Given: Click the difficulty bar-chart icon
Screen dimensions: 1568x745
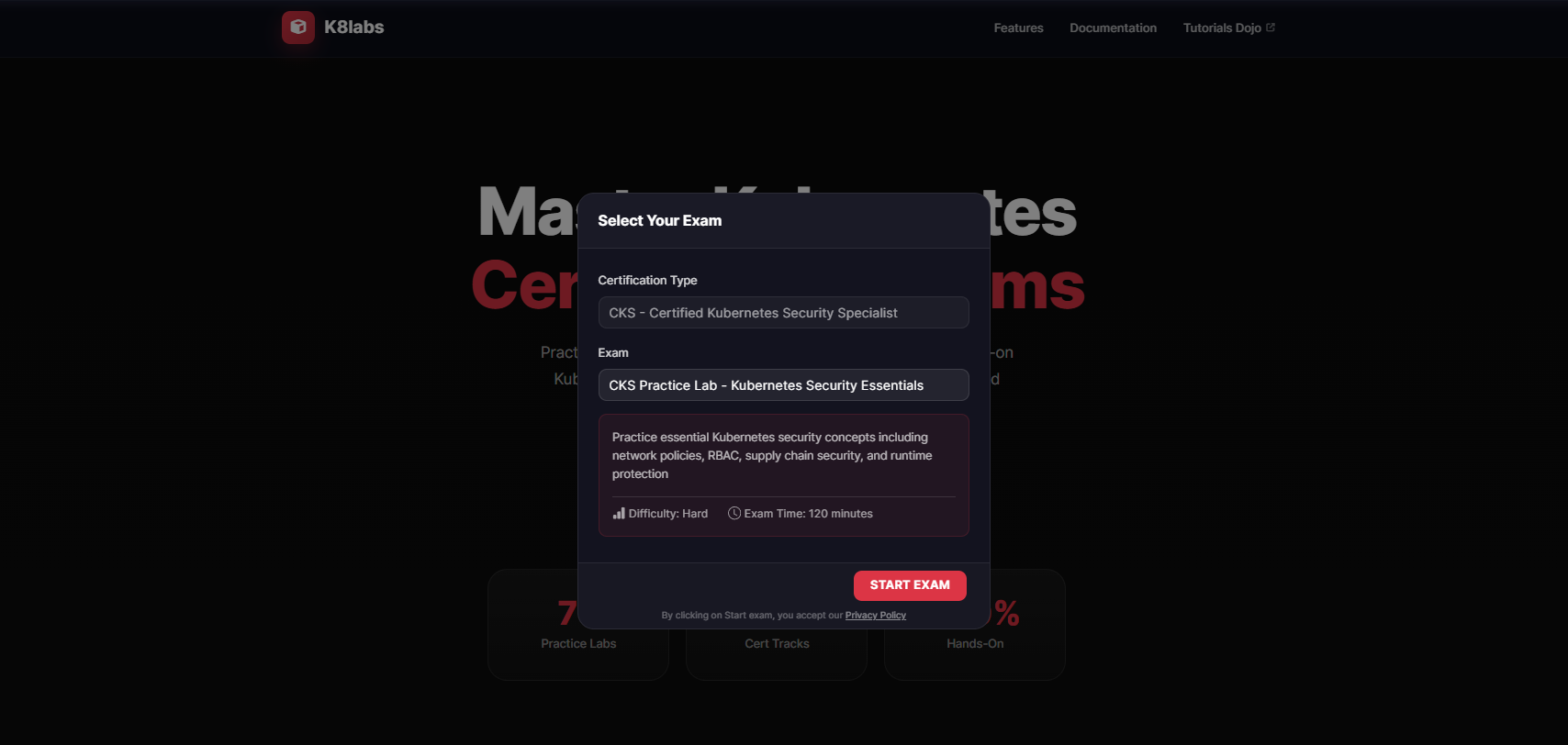Looking at the screenshot, I should click(619, 514).
